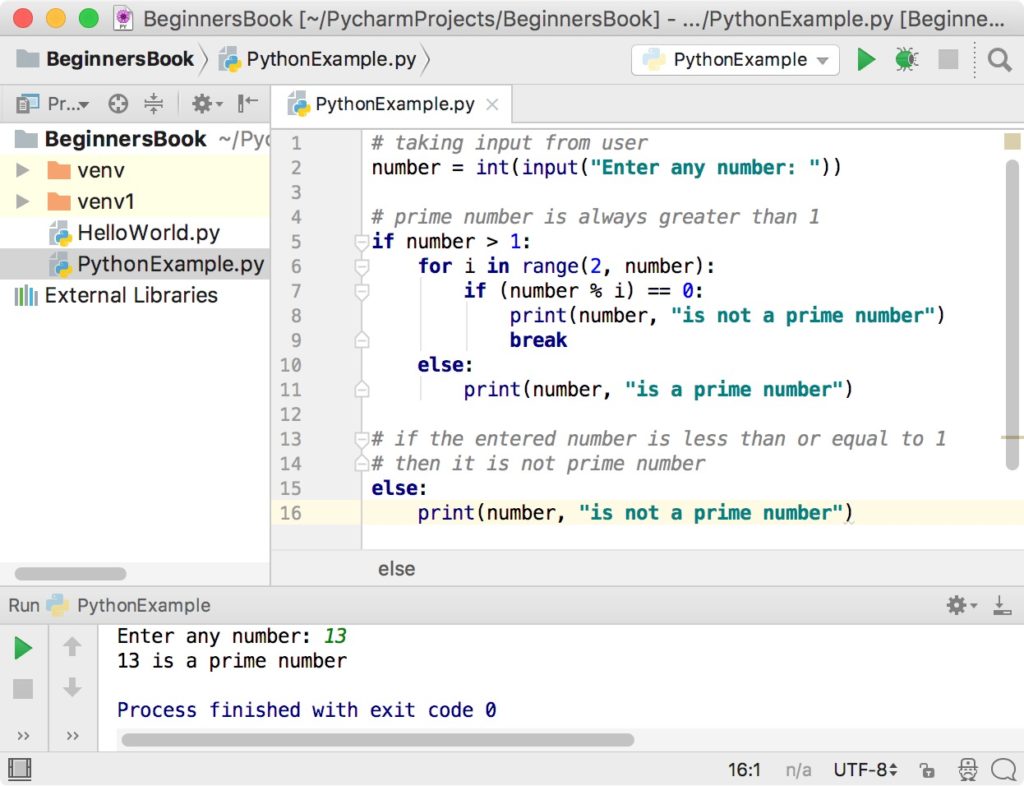
Task: Click the up stack trace arrow
Action: (72, 647)
